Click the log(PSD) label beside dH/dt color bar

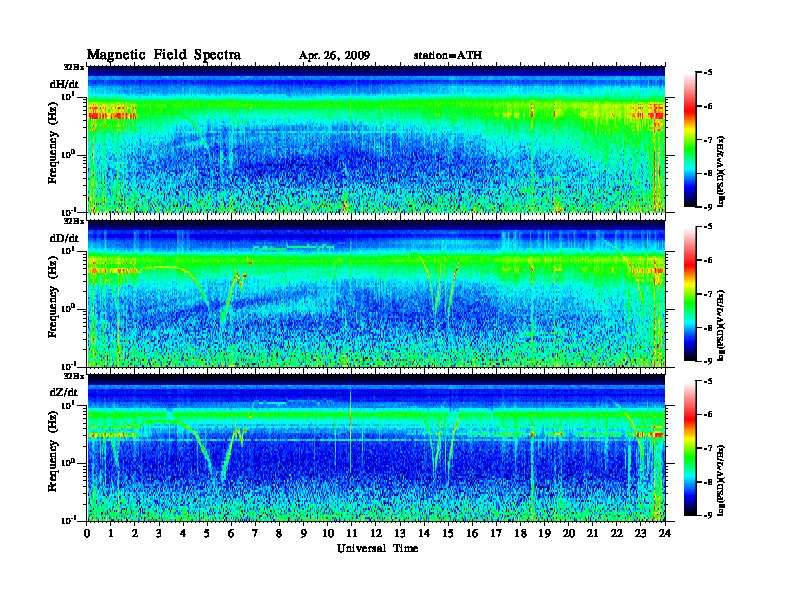(721, 171)
